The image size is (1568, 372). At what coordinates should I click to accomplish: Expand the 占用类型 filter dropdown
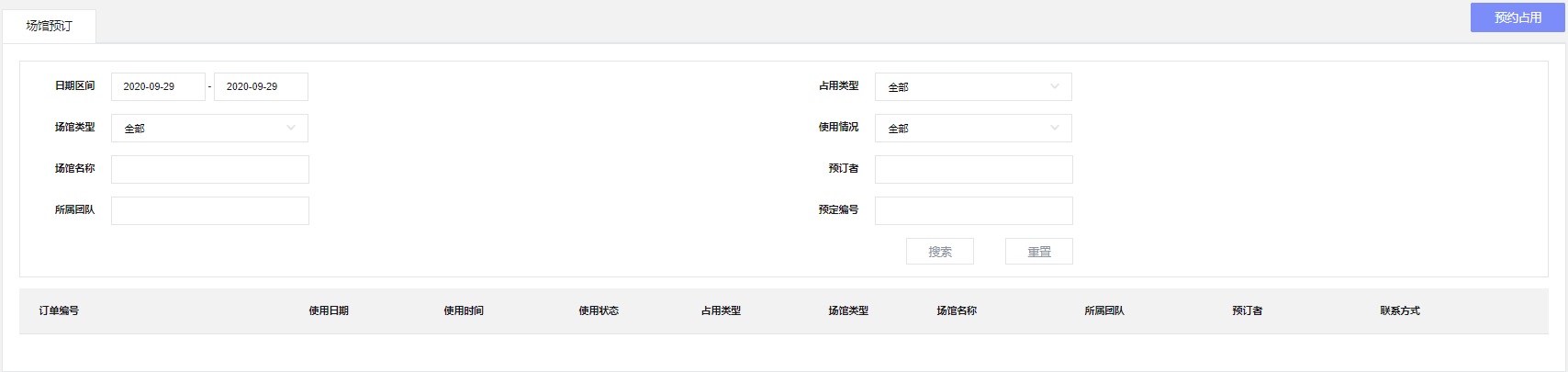click(972, 86)
